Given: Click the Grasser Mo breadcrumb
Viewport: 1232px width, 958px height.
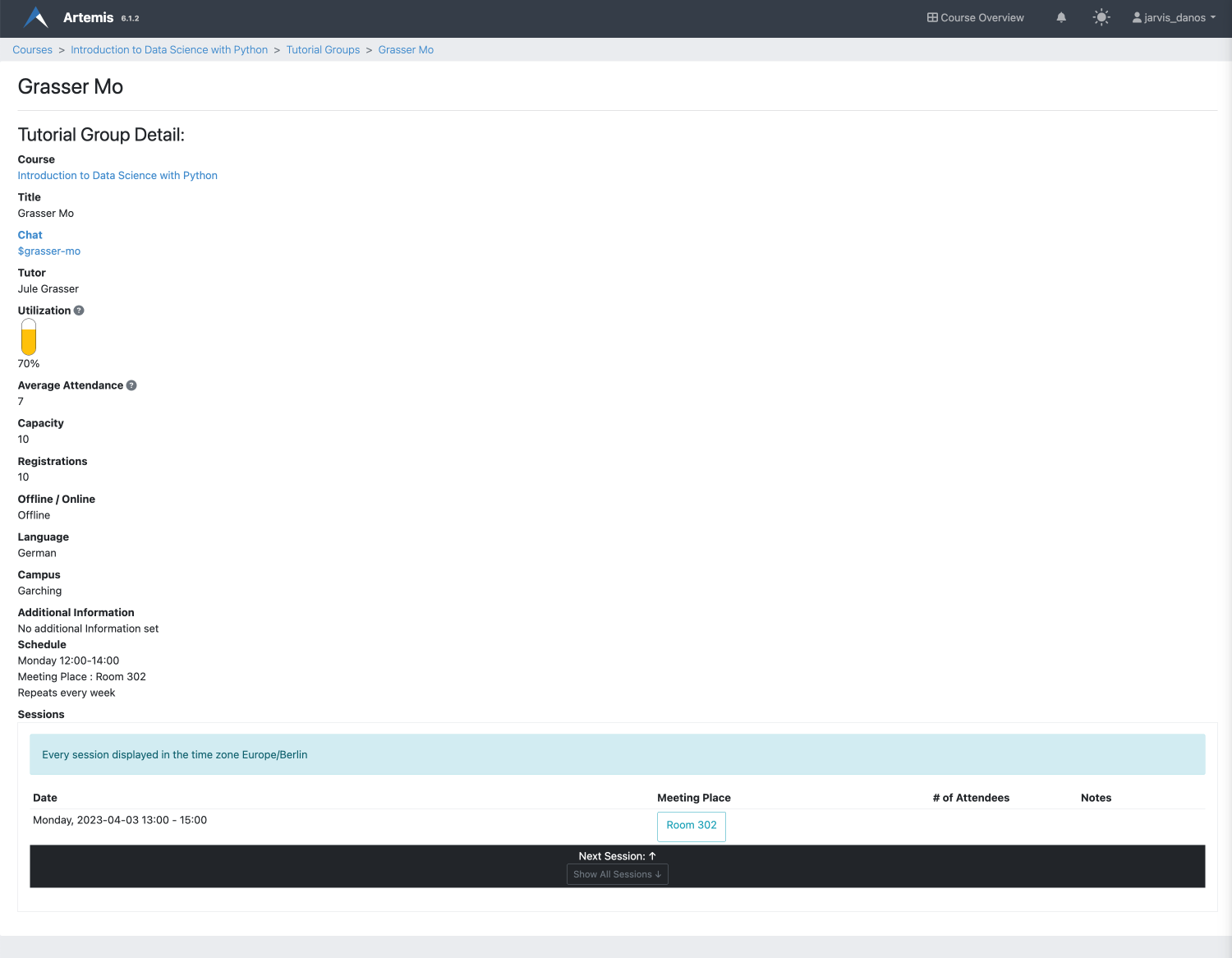Looking at the screenshot, I should click(406, 50).
